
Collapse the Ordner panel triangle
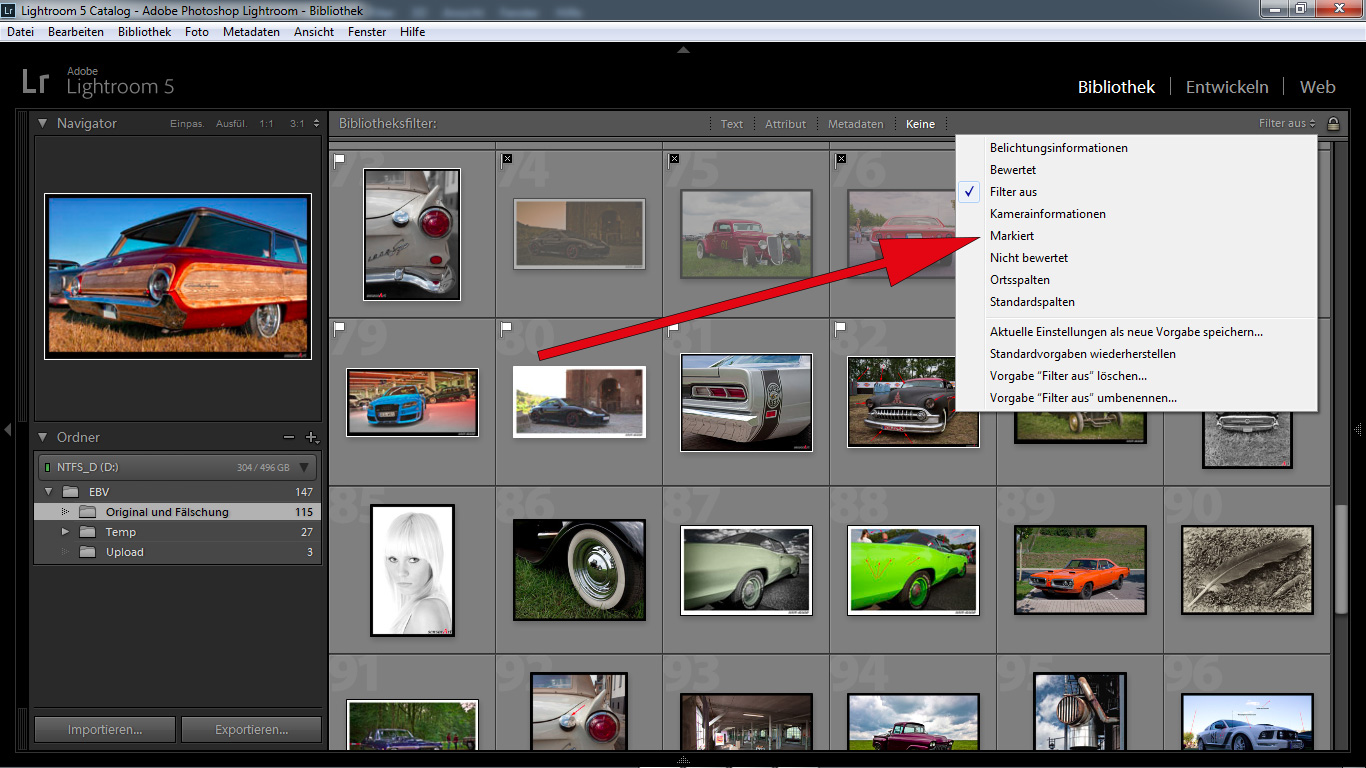42,437
